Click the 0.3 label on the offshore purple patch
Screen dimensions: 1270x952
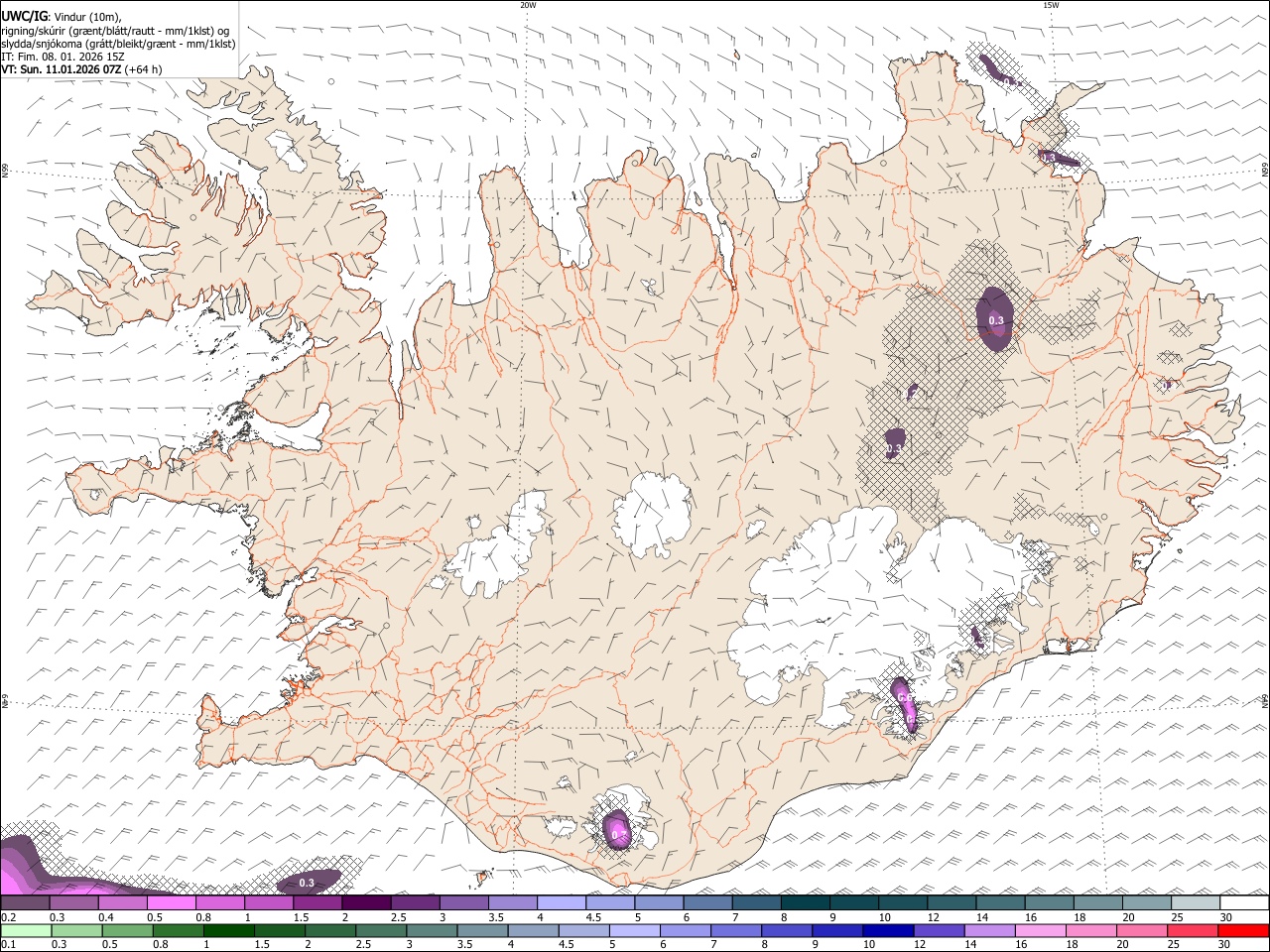[307, 883]
